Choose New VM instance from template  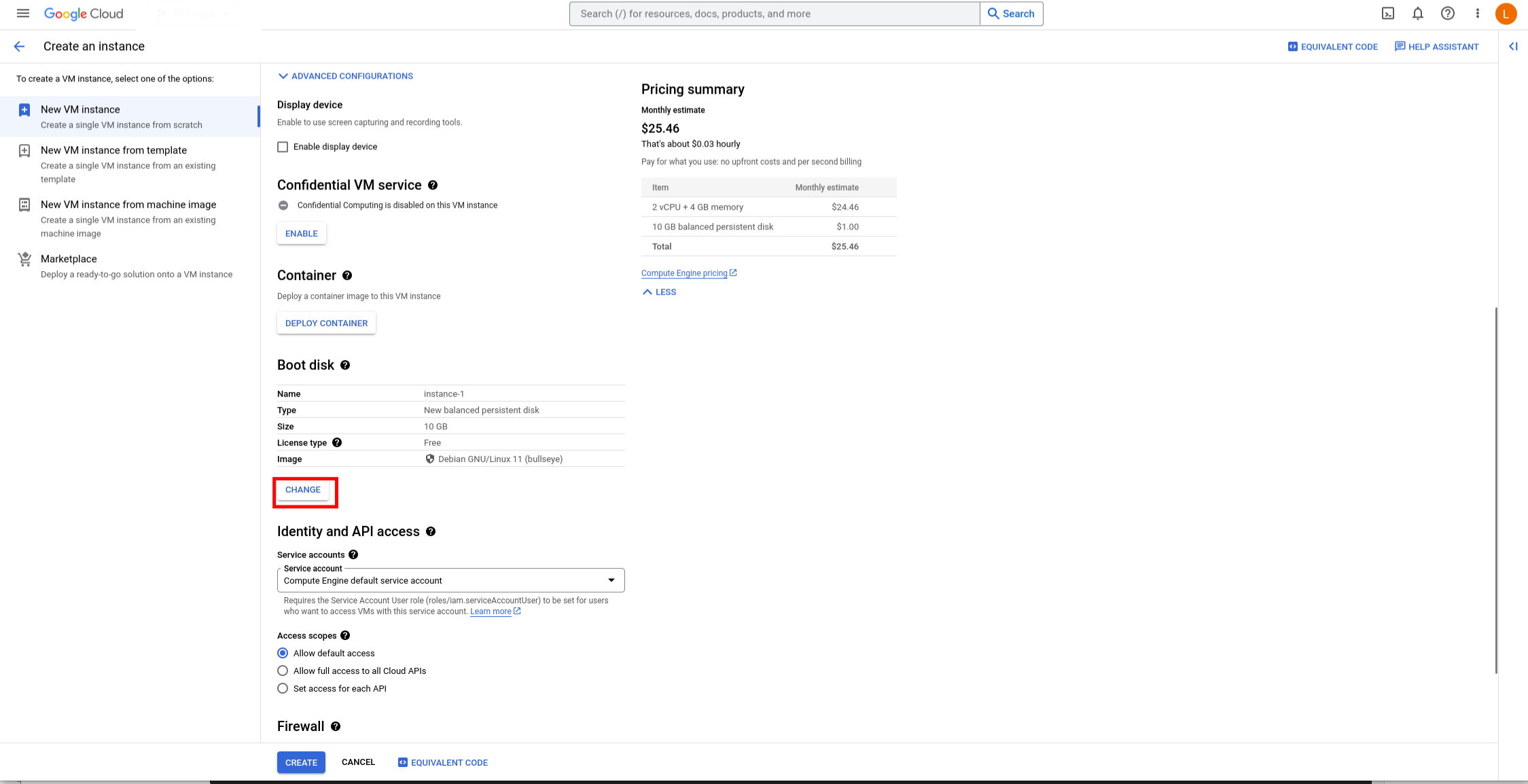click(x=113, y=150)
